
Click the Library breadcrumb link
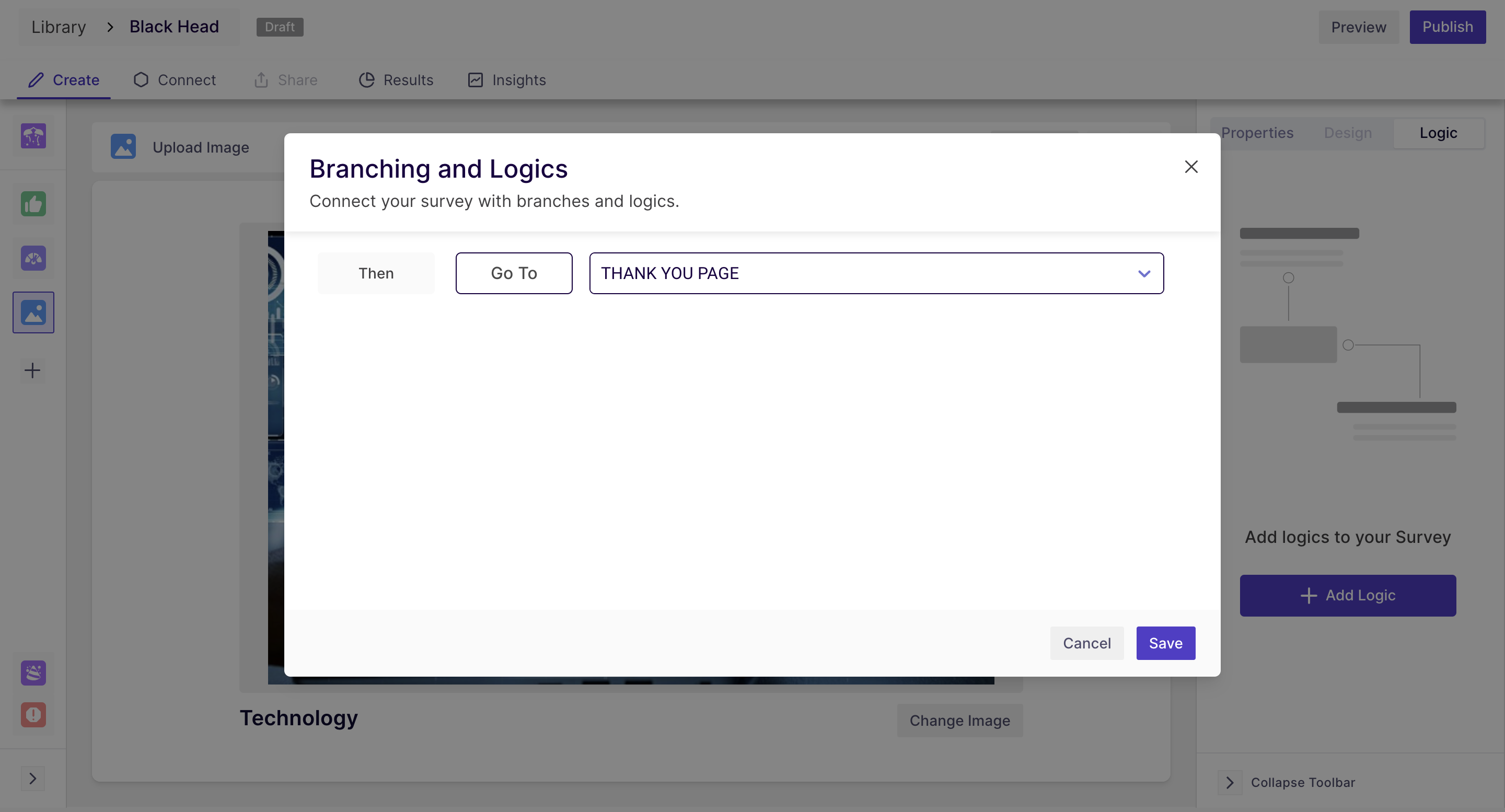coord(59,27)
